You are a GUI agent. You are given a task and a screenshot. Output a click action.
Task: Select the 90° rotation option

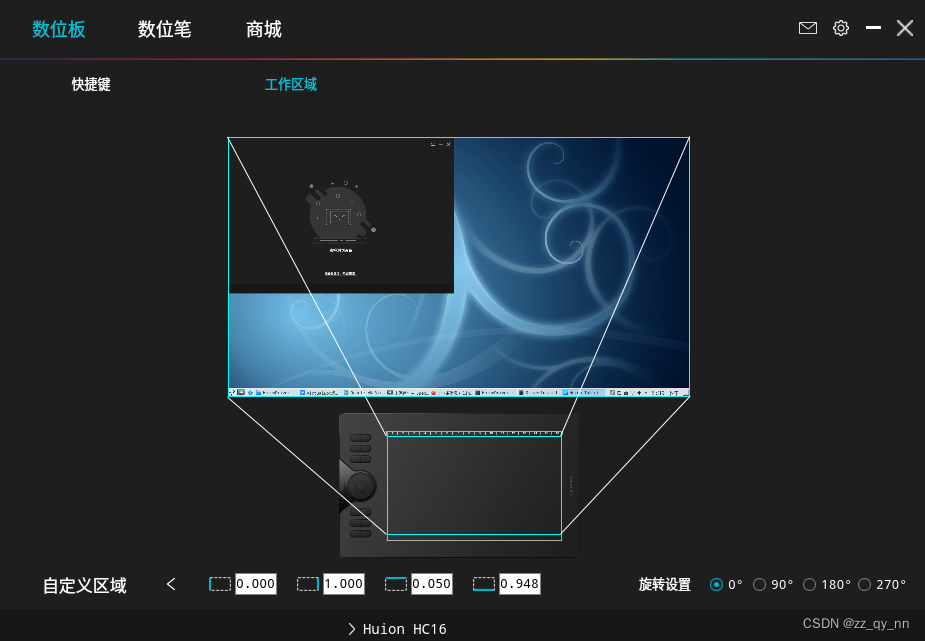pyautogui.click(x=759, y=584)
